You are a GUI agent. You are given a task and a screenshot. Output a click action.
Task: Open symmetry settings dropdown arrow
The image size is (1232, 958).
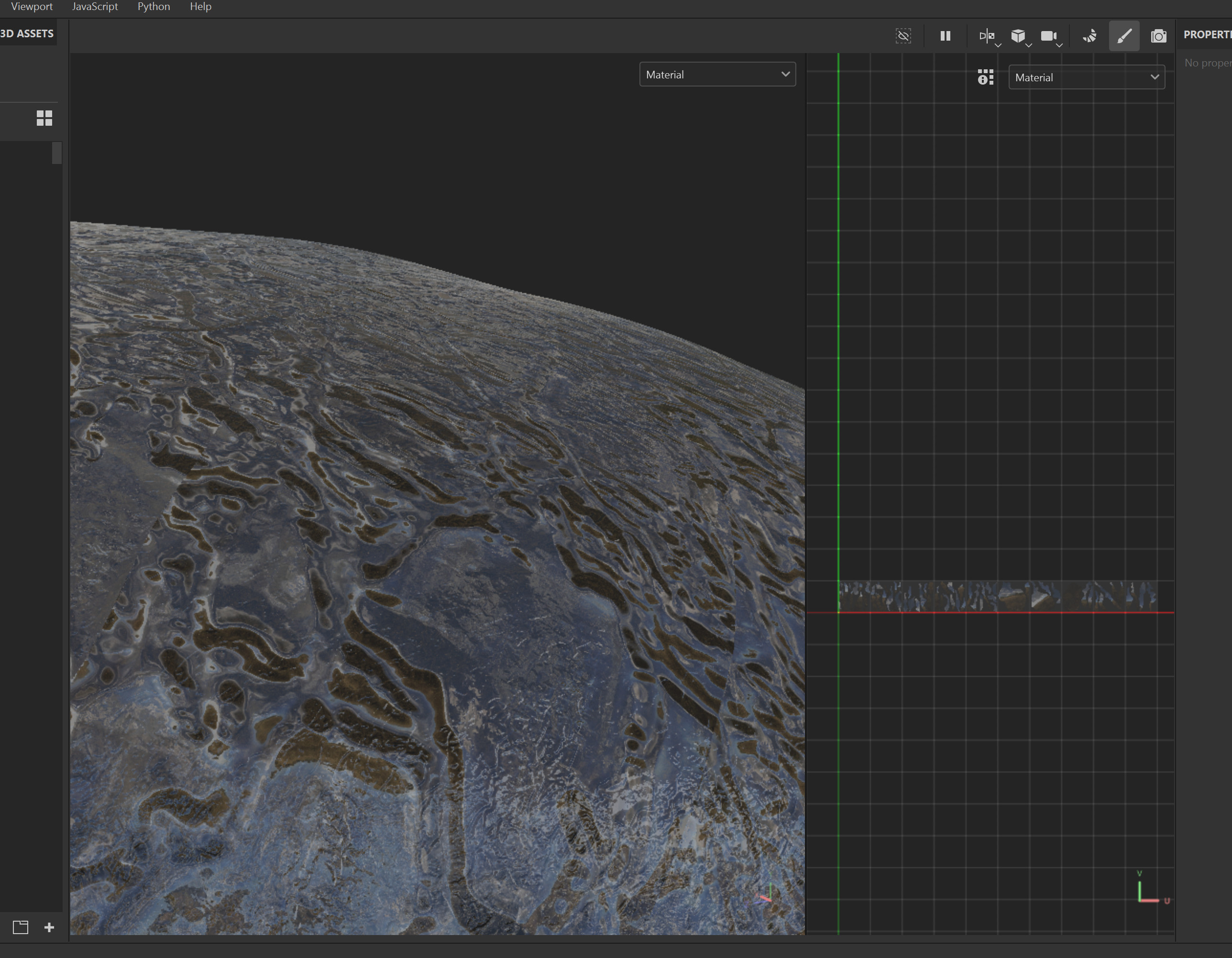click(998, 45)
